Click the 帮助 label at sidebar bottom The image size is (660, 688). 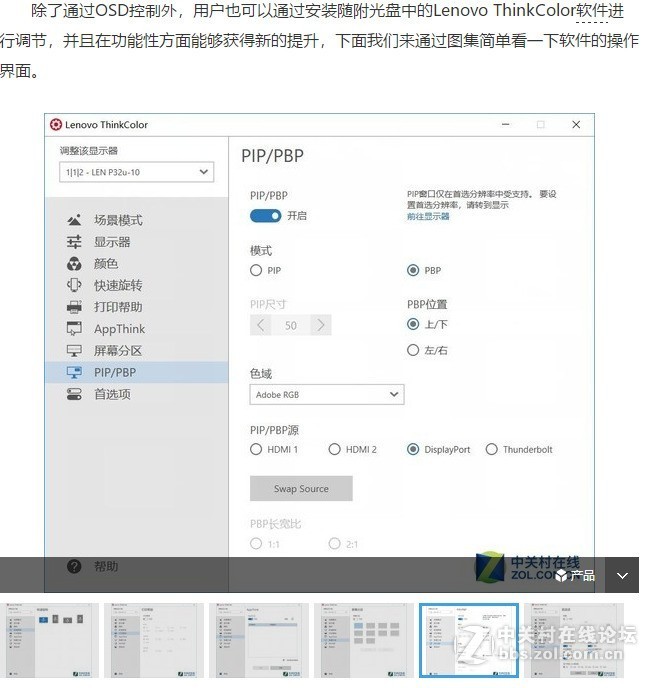[106, 566]
